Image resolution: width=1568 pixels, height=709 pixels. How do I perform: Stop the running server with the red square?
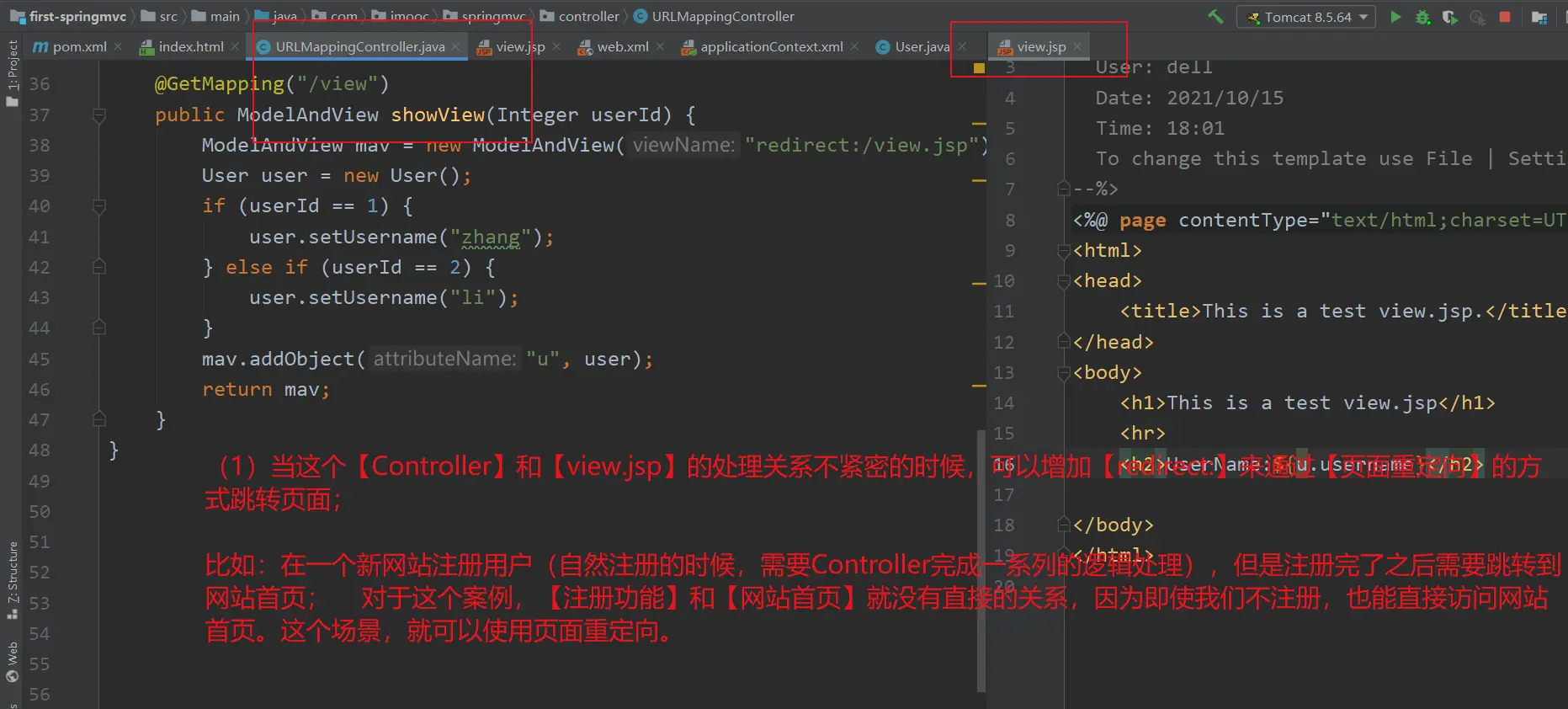click(1505, 16)
